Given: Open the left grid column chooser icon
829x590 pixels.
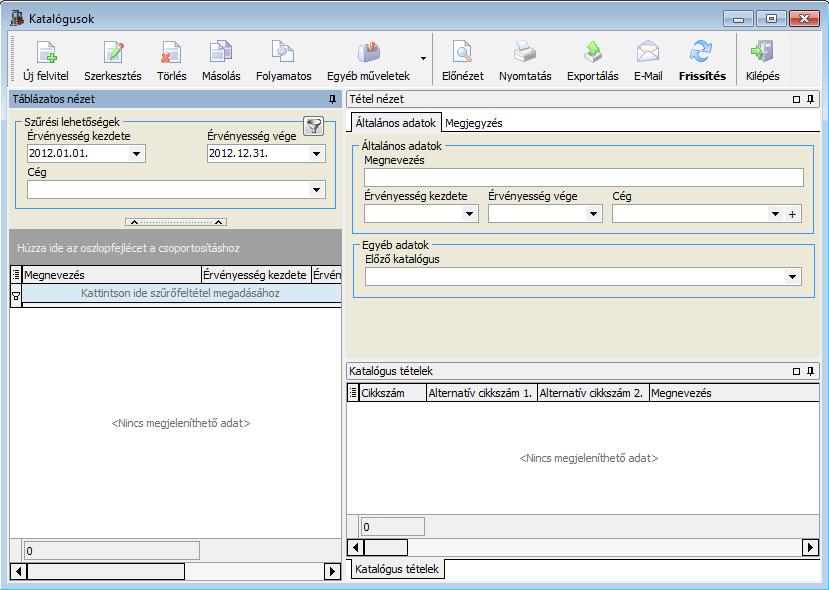Looking at the screenshot, I should 16,274.
